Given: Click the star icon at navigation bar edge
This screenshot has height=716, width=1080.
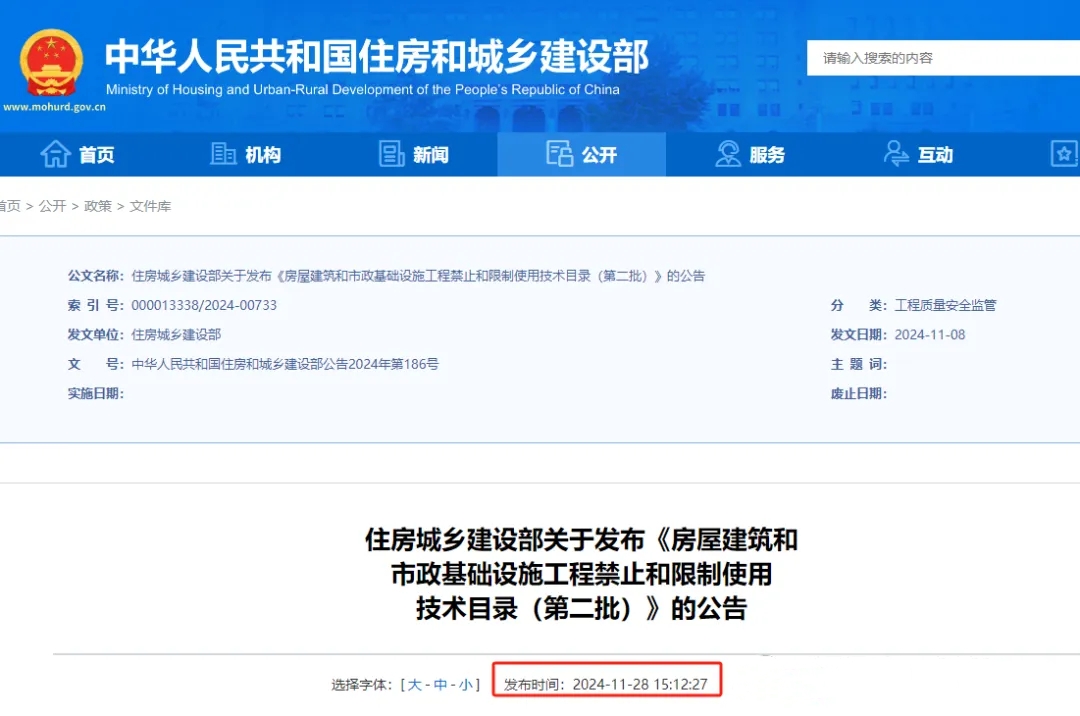Looking at the screenshot, I should point(1064,154).
